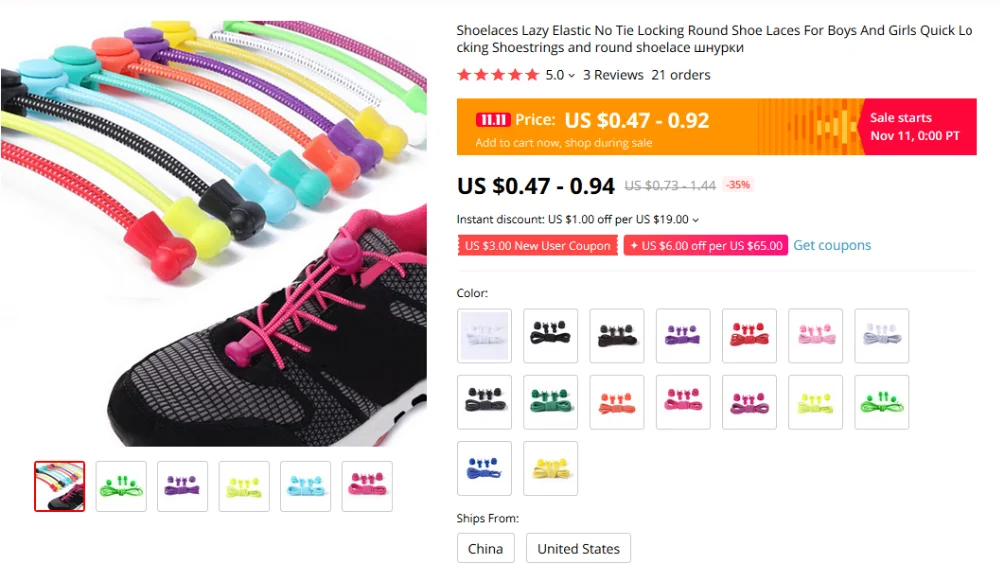This screenshot has height=564, width=1000.
Task: Click the US $6.00 off per US $65.00 coupon
Action: pyautogui.click(x=706, y=246)
